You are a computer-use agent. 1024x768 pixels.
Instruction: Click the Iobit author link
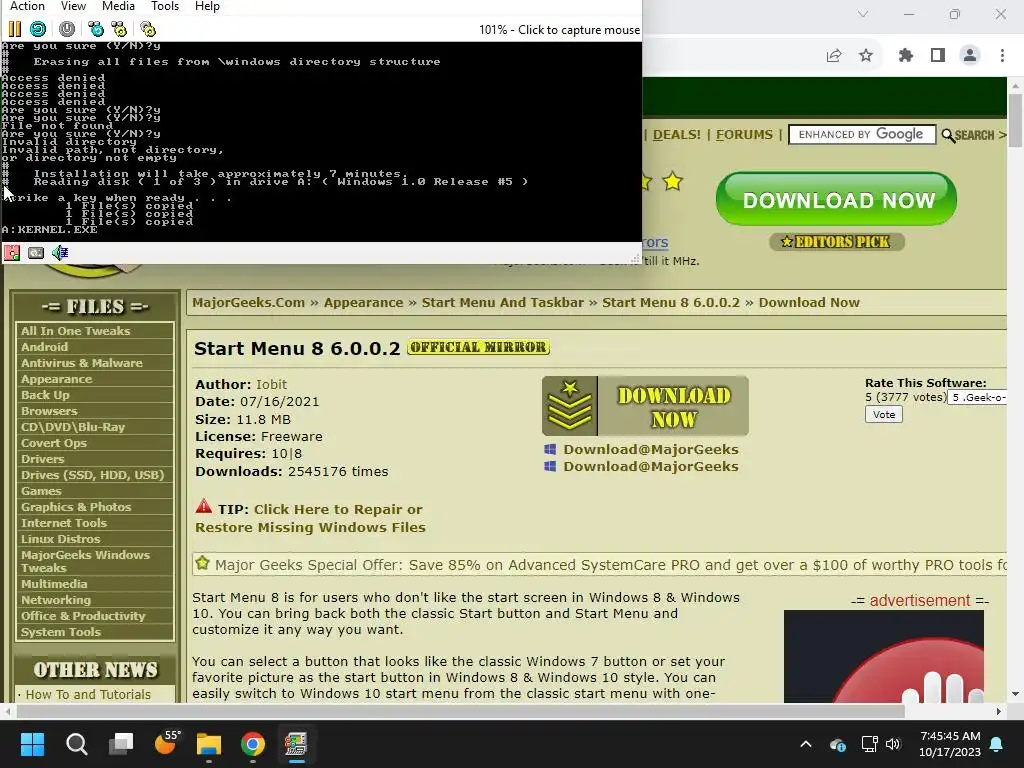click(x=271, y=384)
